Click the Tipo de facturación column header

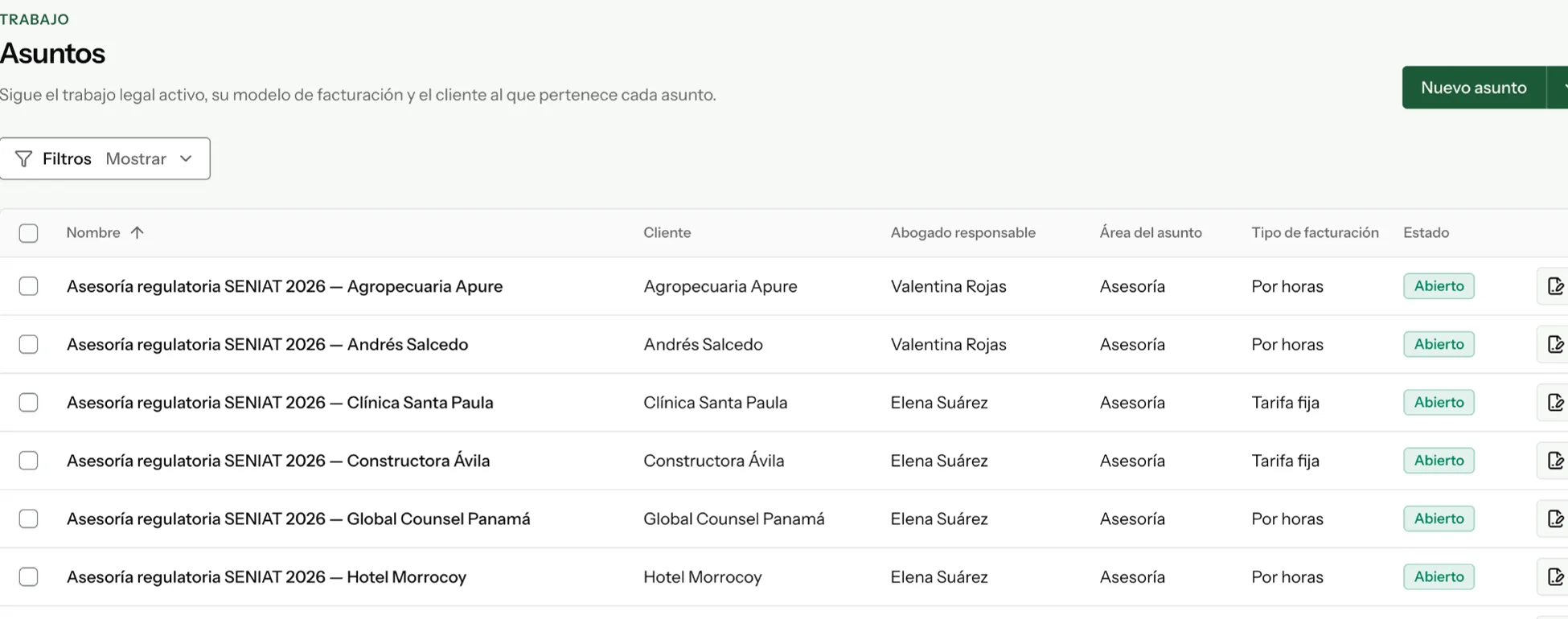(1315, 232)
